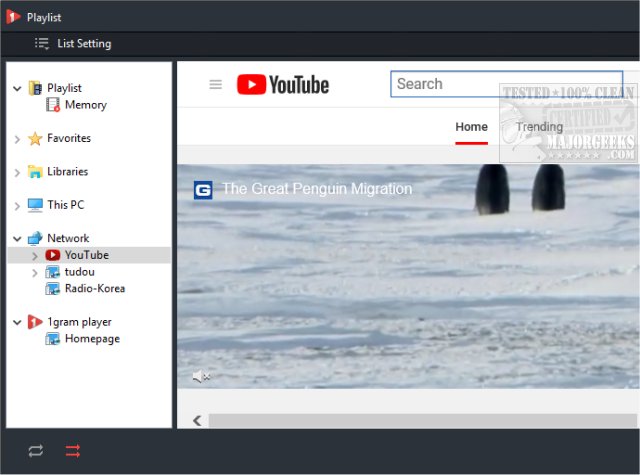Click the YouTube hamburger menu icon
This screenshot has width=640, height=475.
click(x=215, y=84)
